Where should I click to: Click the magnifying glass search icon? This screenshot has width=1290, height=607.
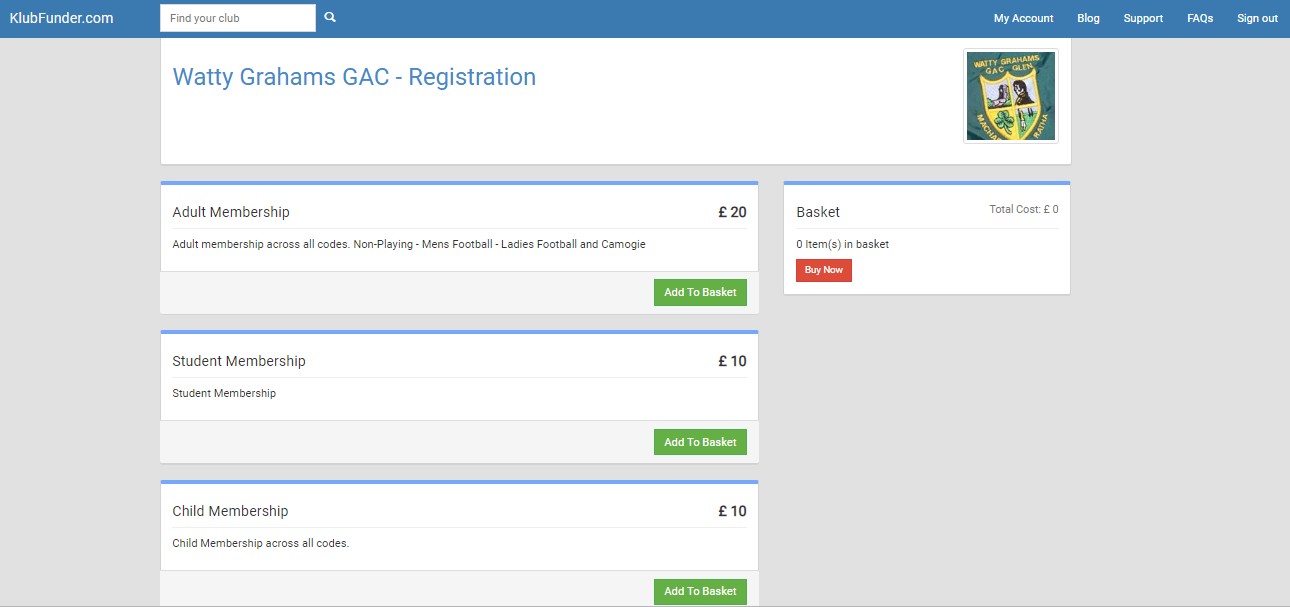tap(330, 18)
